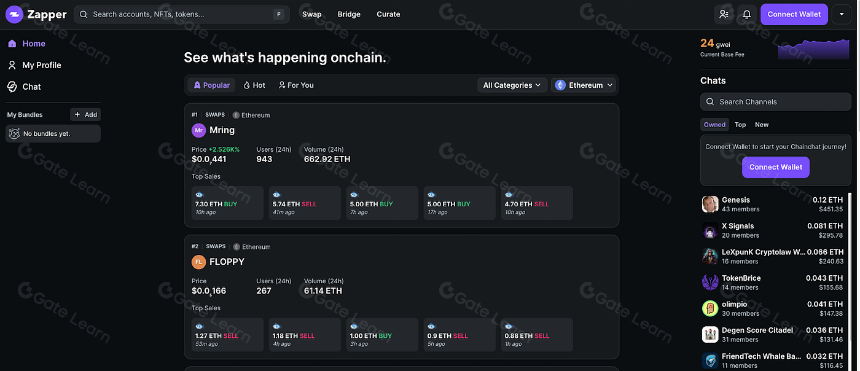The width and height of the screenshot is (860, 371).
Task: Open the FriendTech Whale channel avatar
Action: [x=710, y=361]
